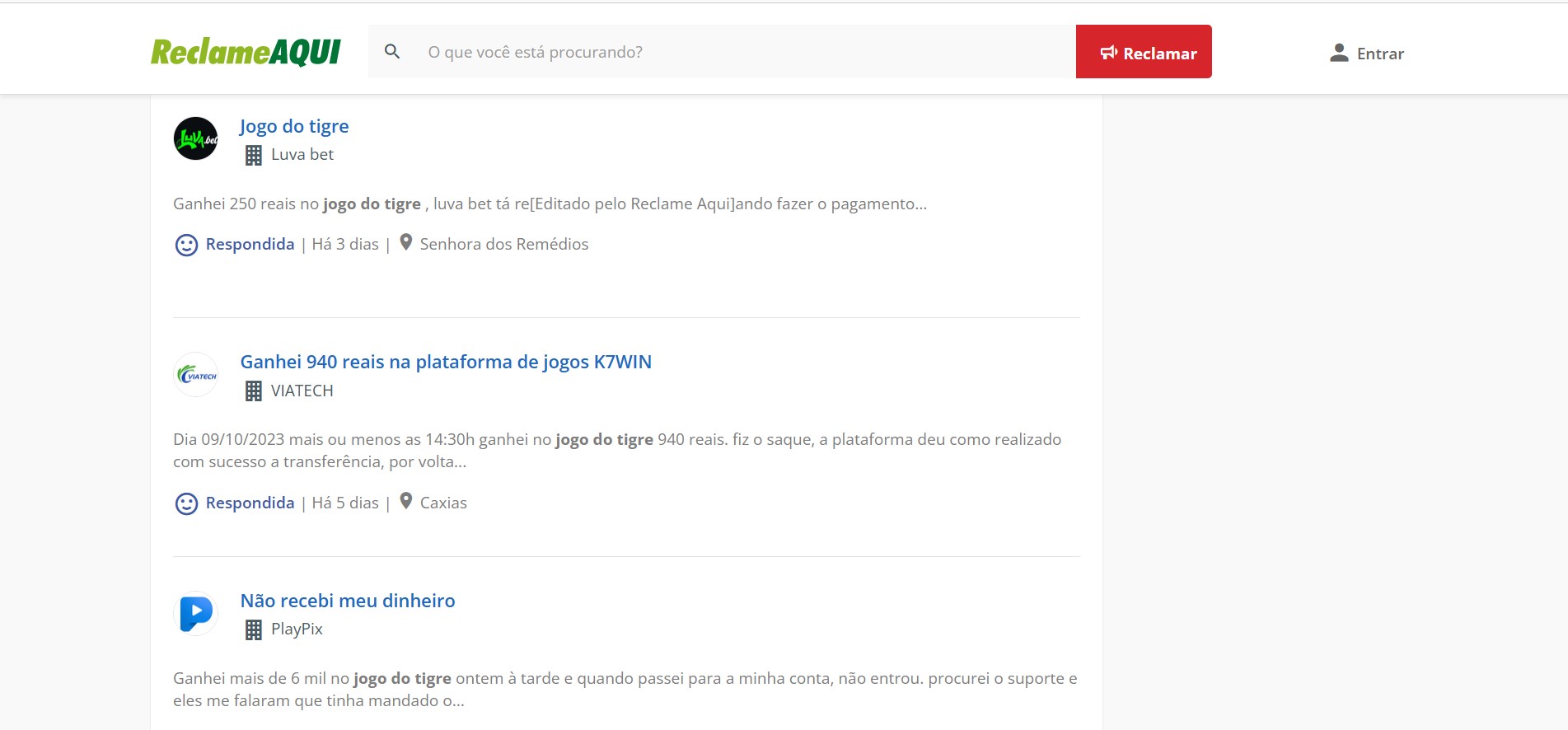This screenshot has width=1568, height=730.
Task: Click the building icon beside PlayPix
Action: [x=254, y=629]
